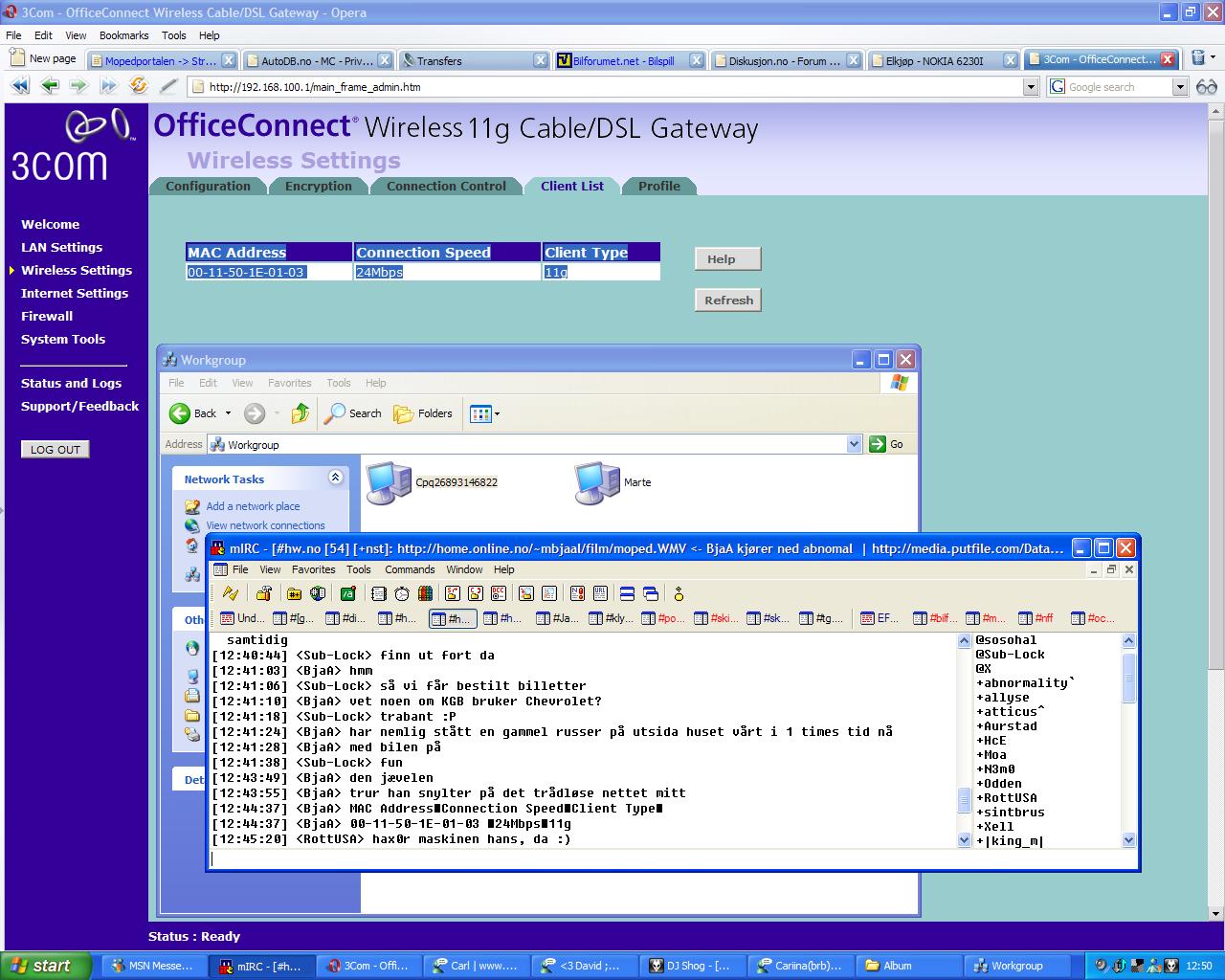Open Back history dropdown arrow in Workgroup
This screenshot has width=1225, height=980.
click(x=228, y=413)
